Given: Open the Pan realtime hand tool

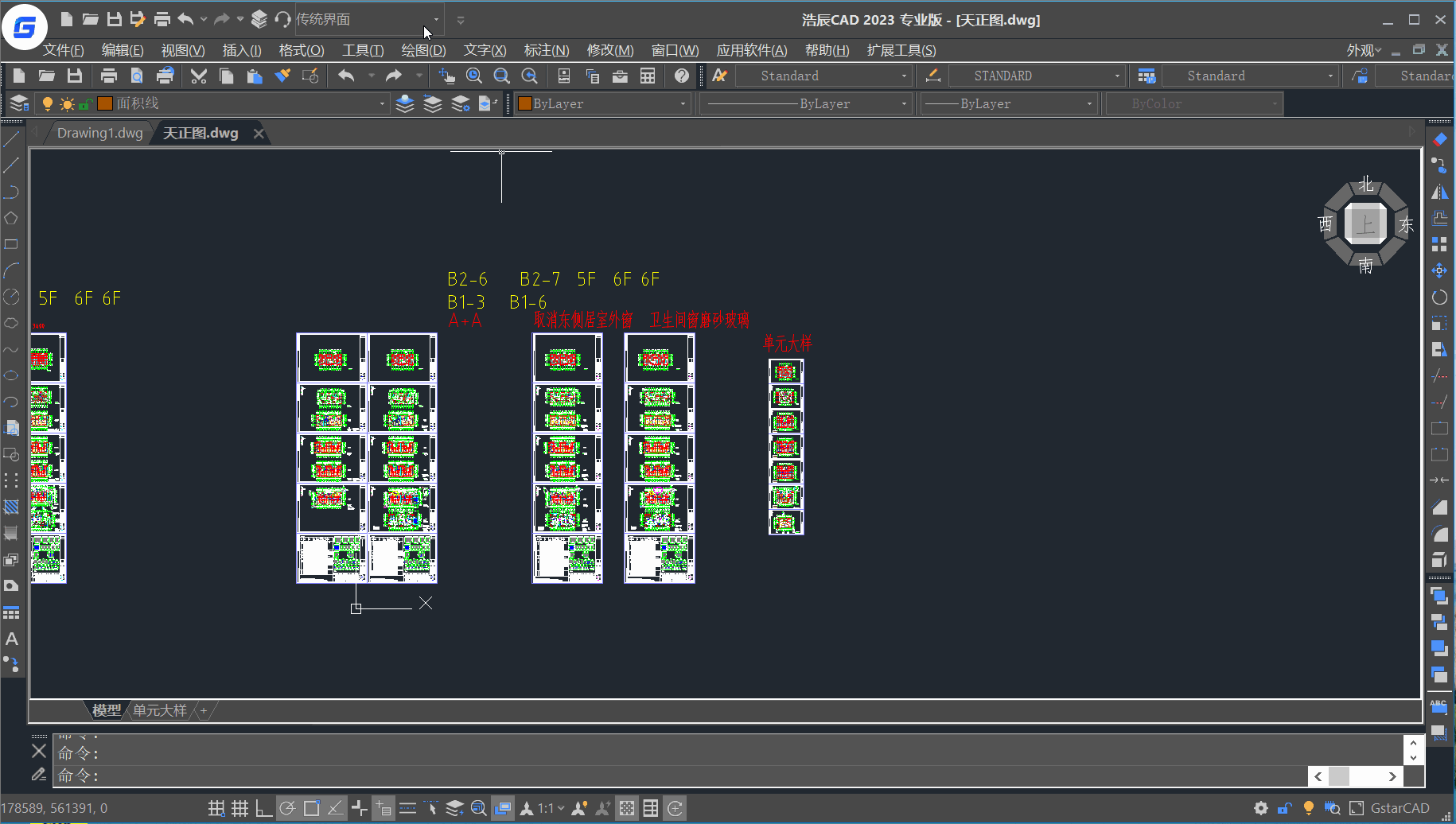Looking at the screenshot, I should 446,76.
